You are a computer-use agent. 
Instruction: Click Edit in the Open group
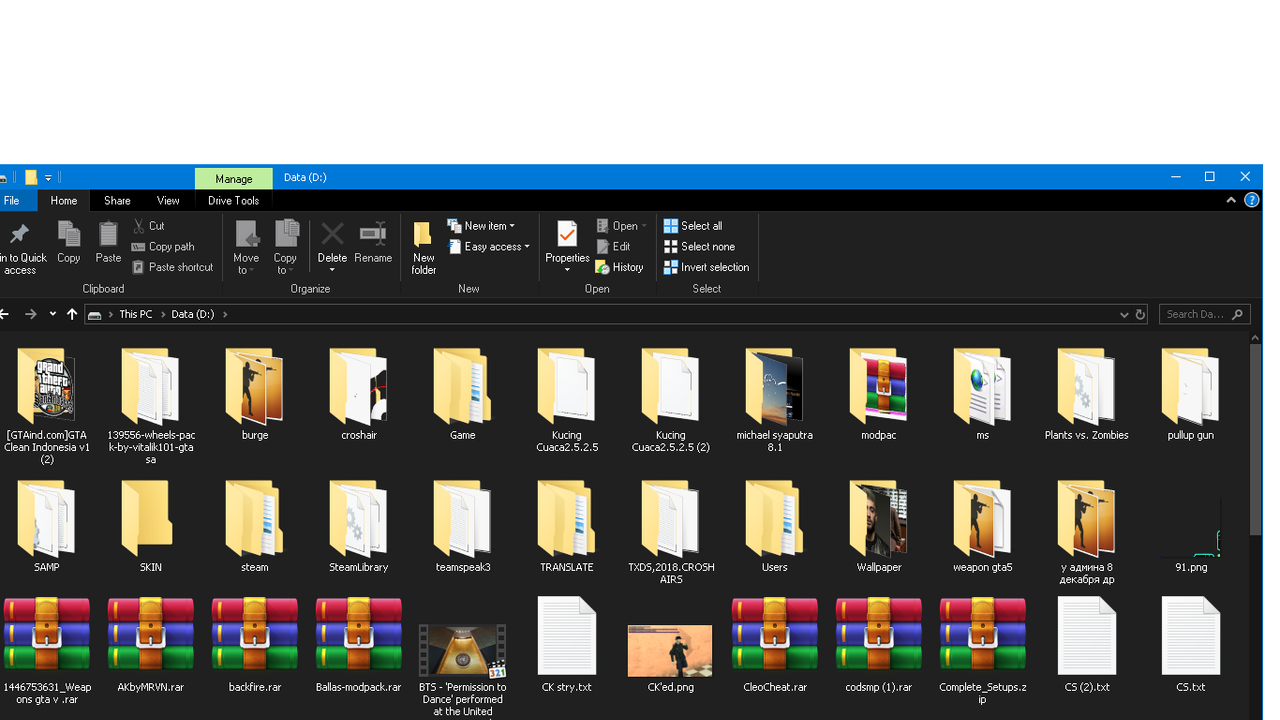coord(613,247)
